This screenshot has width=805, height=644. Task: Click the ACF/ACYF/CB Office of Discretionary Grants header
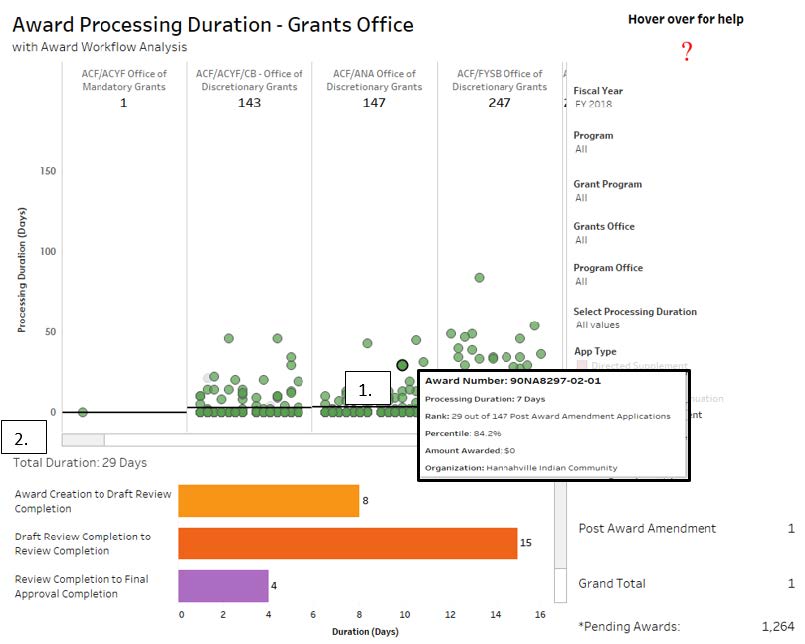(249, 80)
